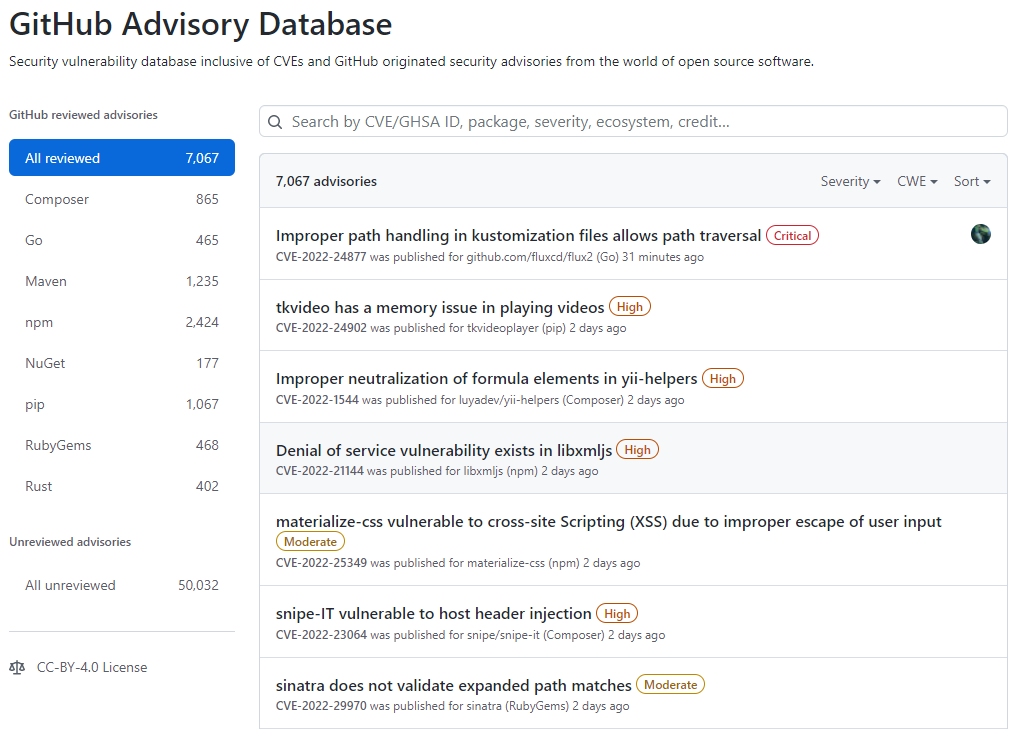
Task: Click the CVE-2022-29970 metadata line
Action: 452,706
